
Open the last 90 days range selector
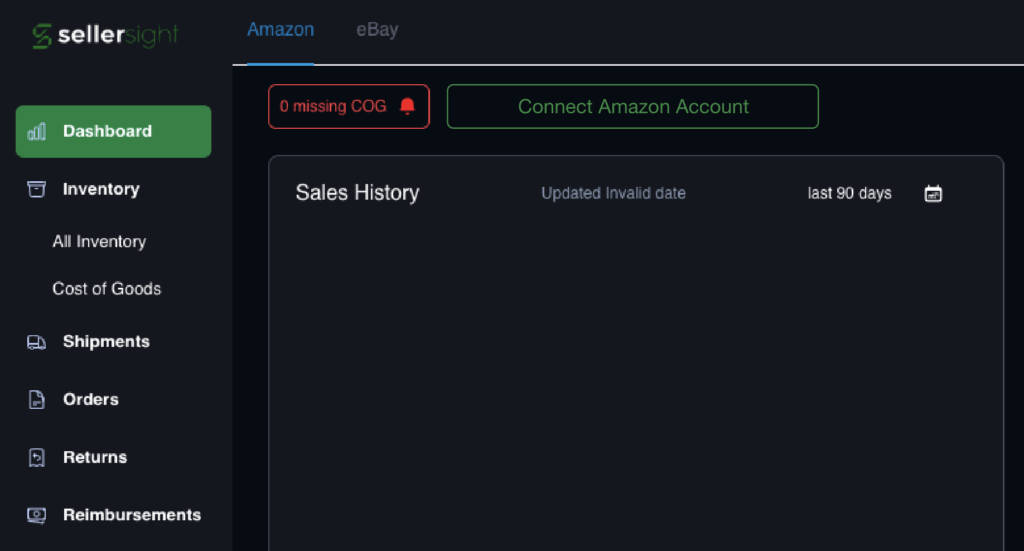[849, 194]
